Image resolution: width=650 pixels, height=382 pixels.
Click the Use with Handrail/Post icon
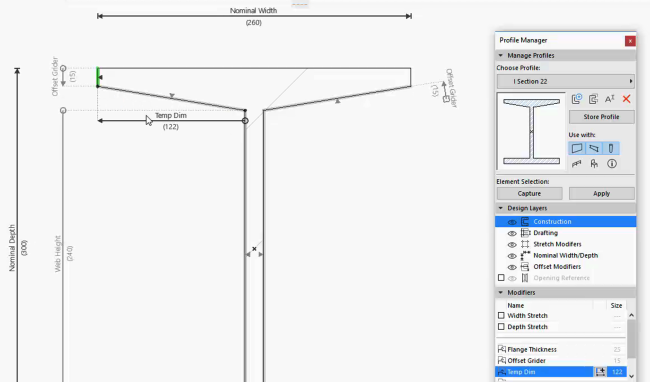click(x=594, y=164)
